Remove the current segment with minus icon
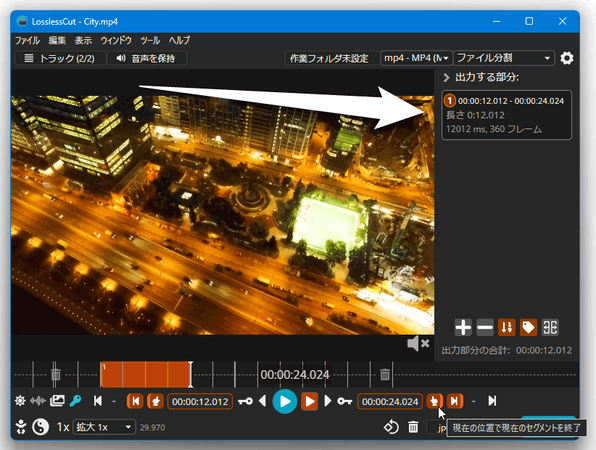 (x=485, y=327)
